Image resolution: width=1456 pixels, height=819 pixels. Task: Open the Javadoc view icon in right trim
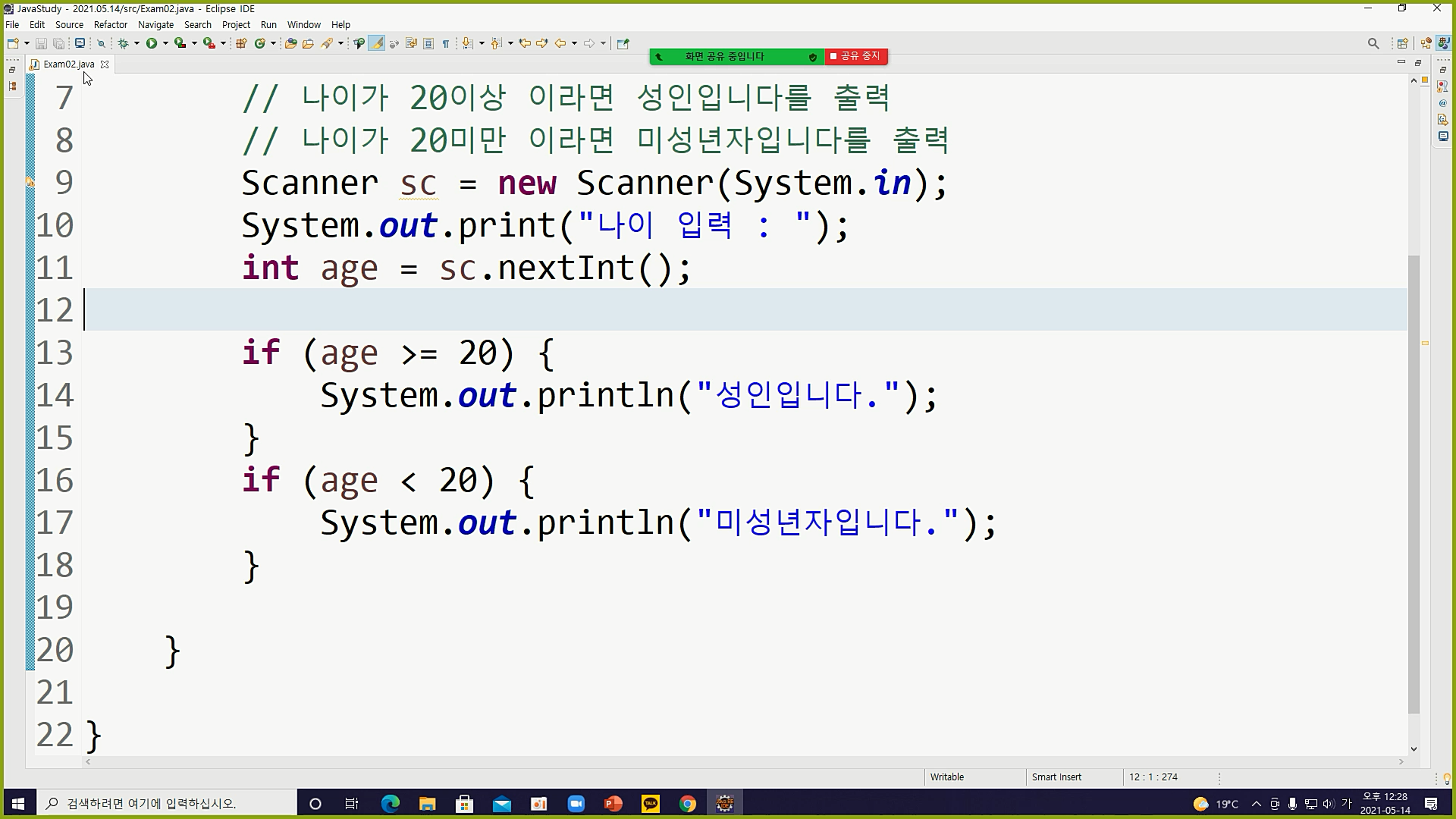pos(1442,103)
